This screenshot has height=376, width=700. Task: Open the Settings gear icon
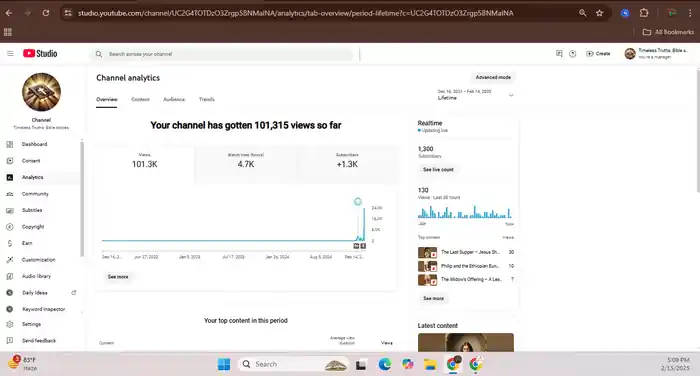click(10, 324)
